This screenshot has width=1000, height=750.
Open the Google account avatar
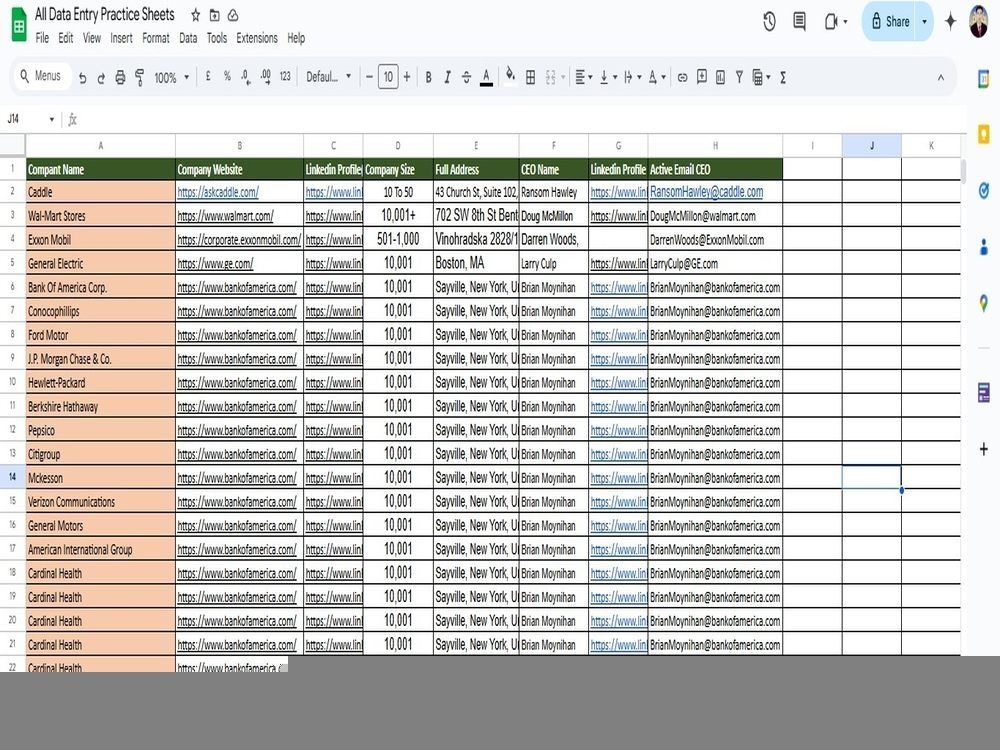point(979,21)
